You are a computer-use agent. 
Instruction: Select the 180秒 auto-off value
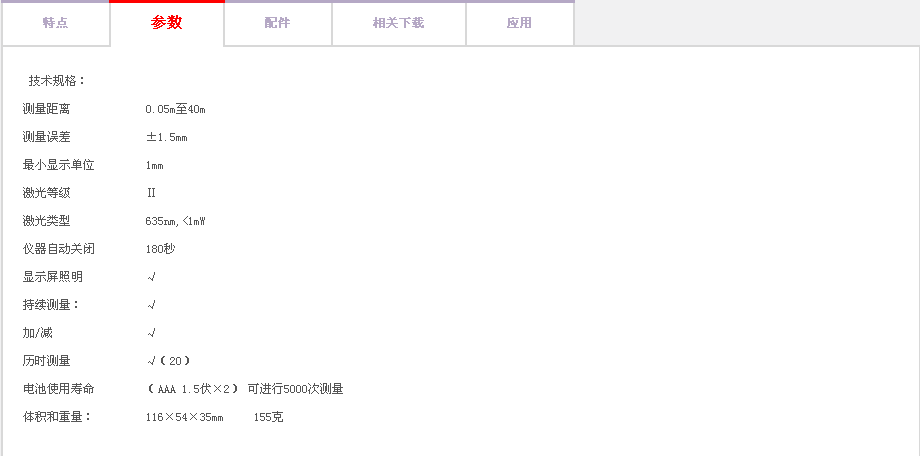click(160, 249)
